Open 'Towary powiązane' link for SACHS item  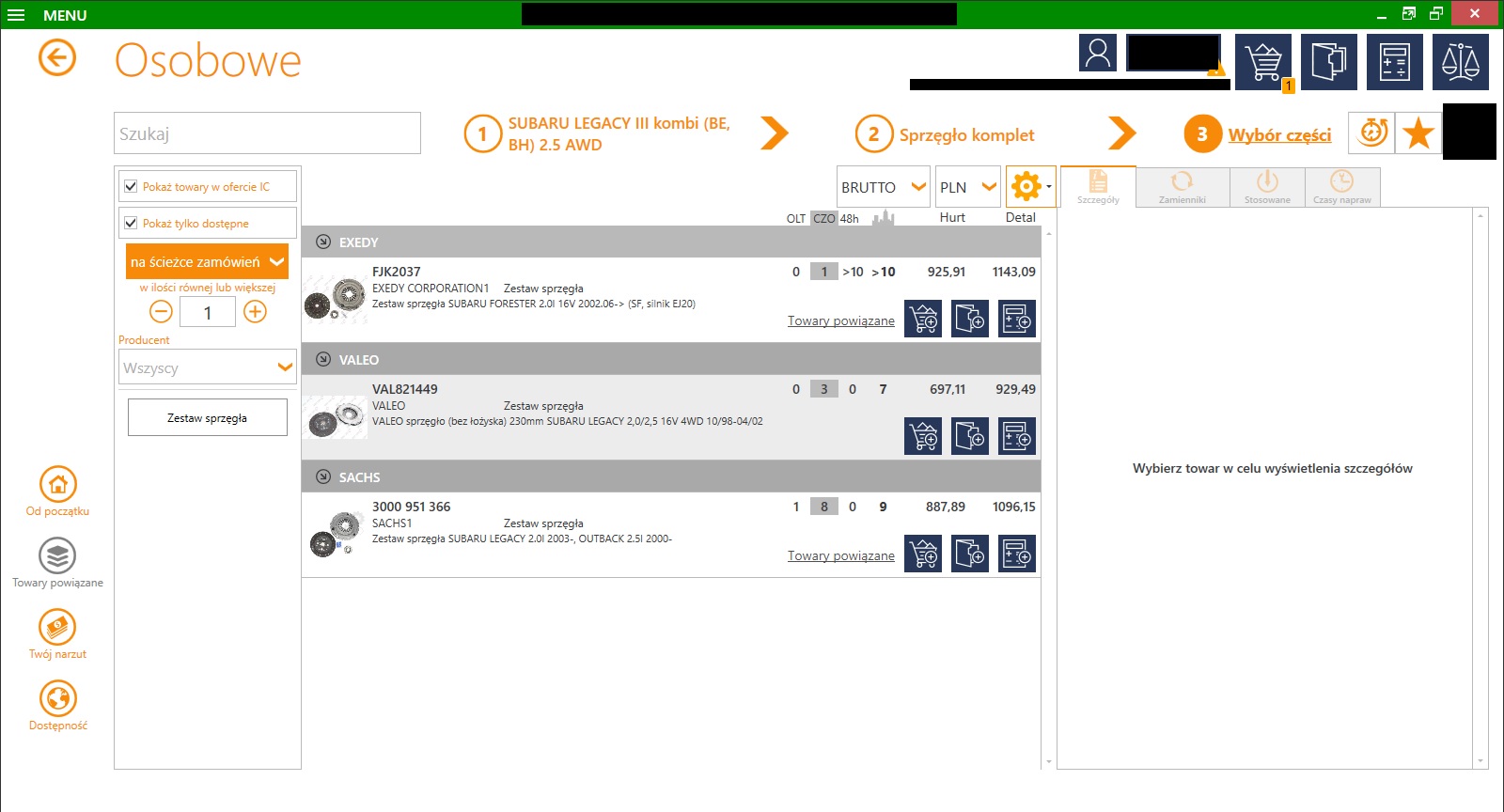(x=840, y=555)
